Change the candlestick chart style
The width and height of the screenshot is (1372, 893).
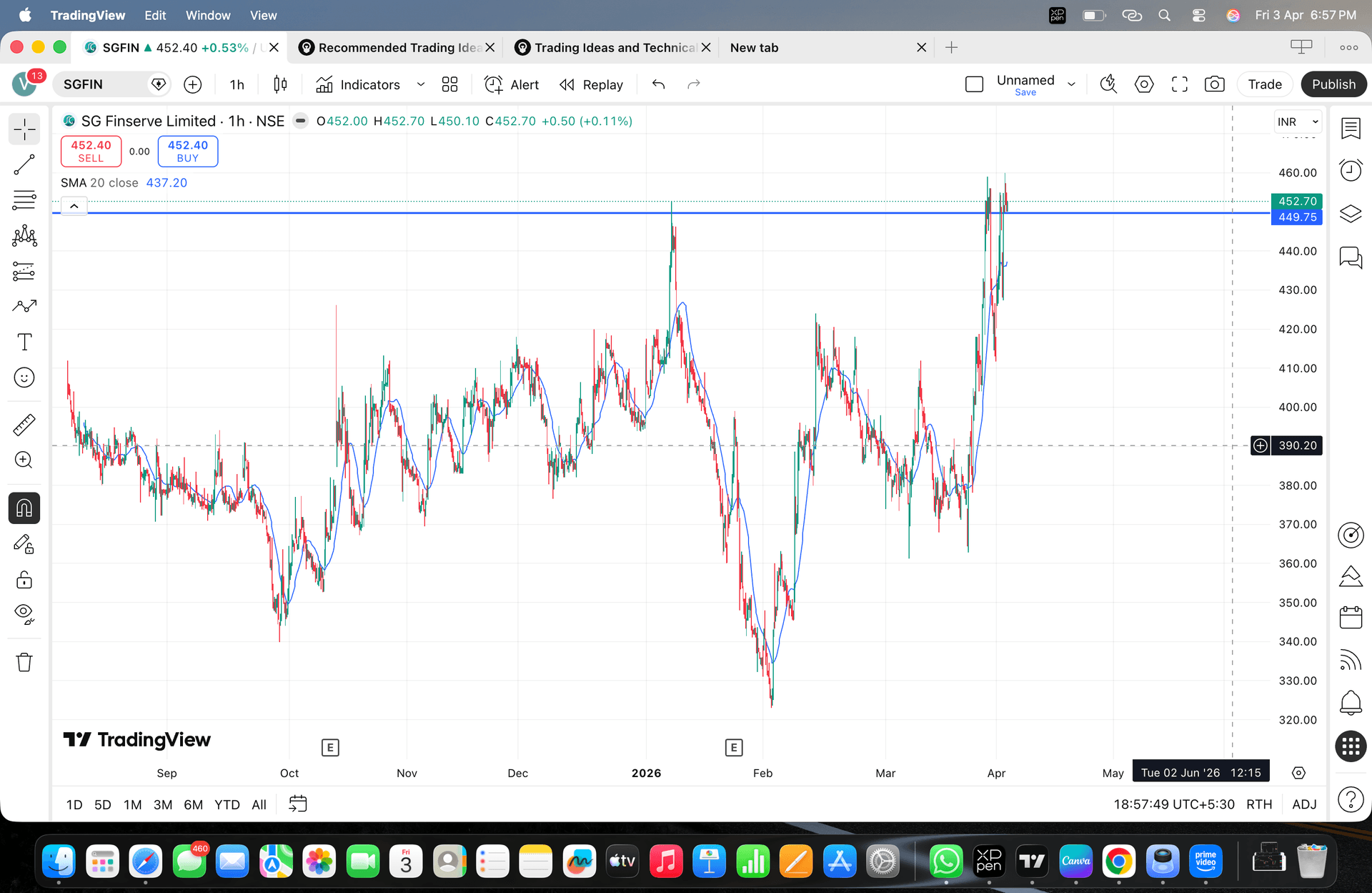280,84
